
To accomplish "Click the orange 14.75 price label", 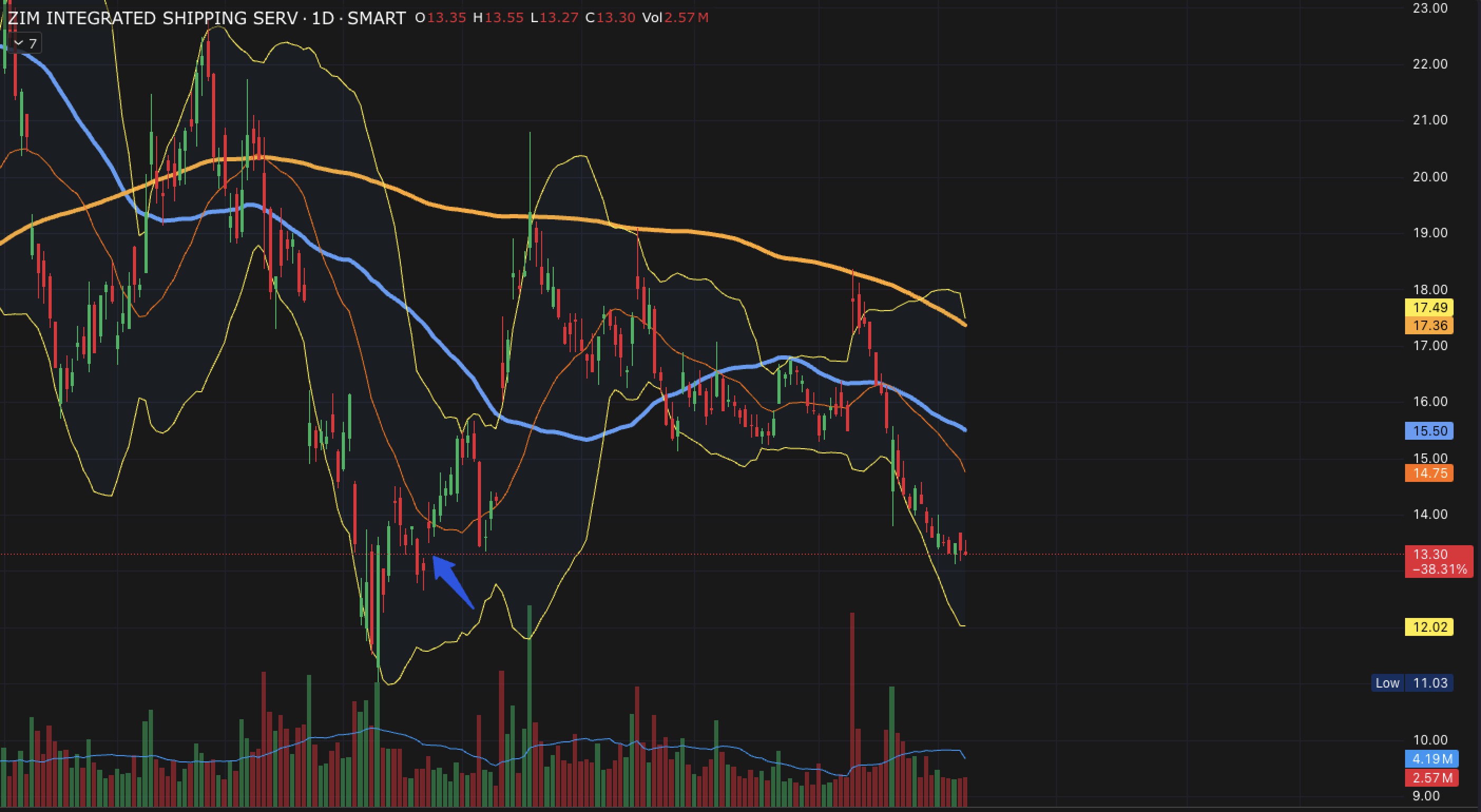I will point(1429,473).
